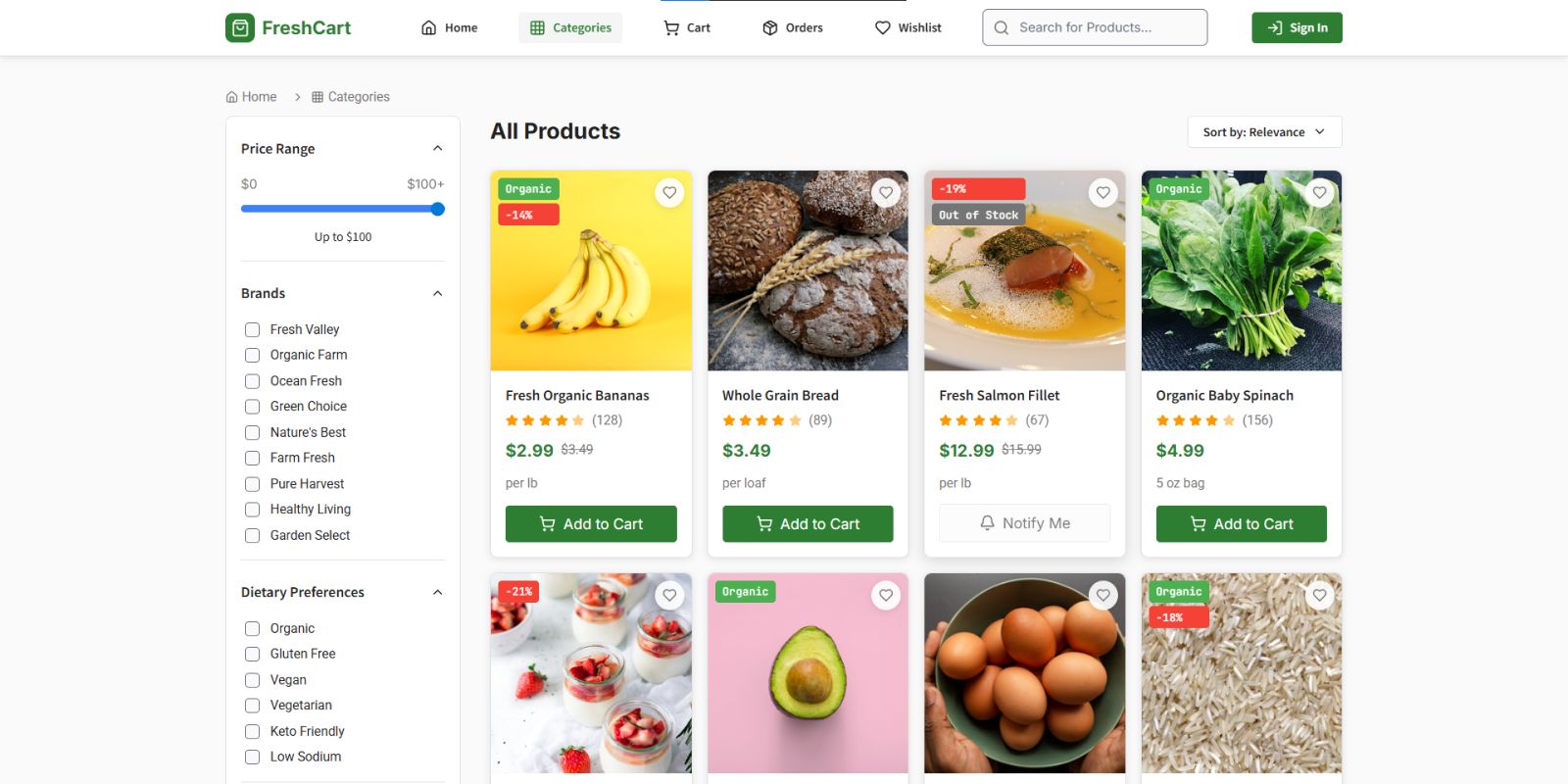The height and width of the screenshot is (784, 1568).
Task: Click heart icon on Whole Grain Bread
Action: [886, 193]
